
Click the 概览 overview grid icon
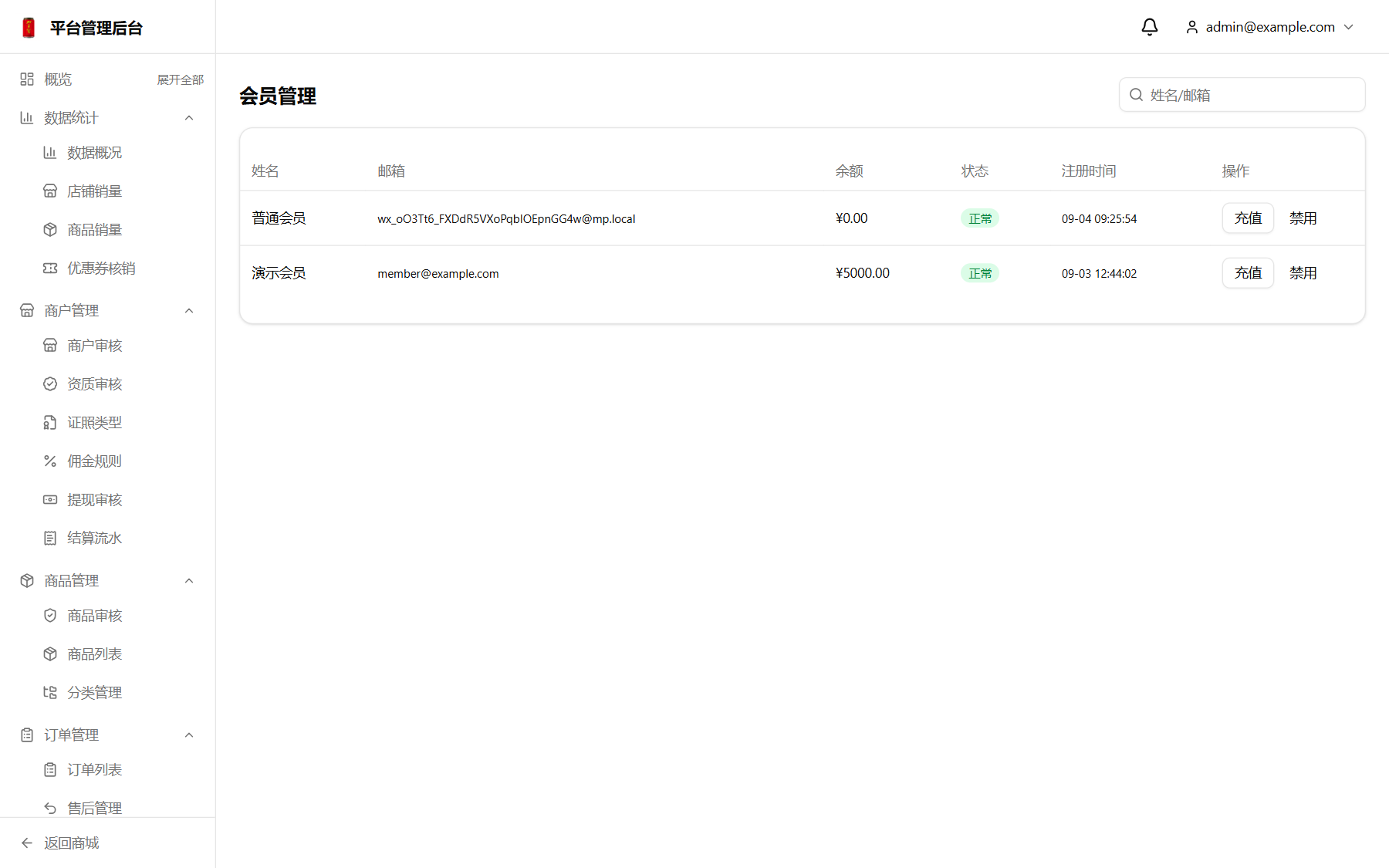(27, 79)
